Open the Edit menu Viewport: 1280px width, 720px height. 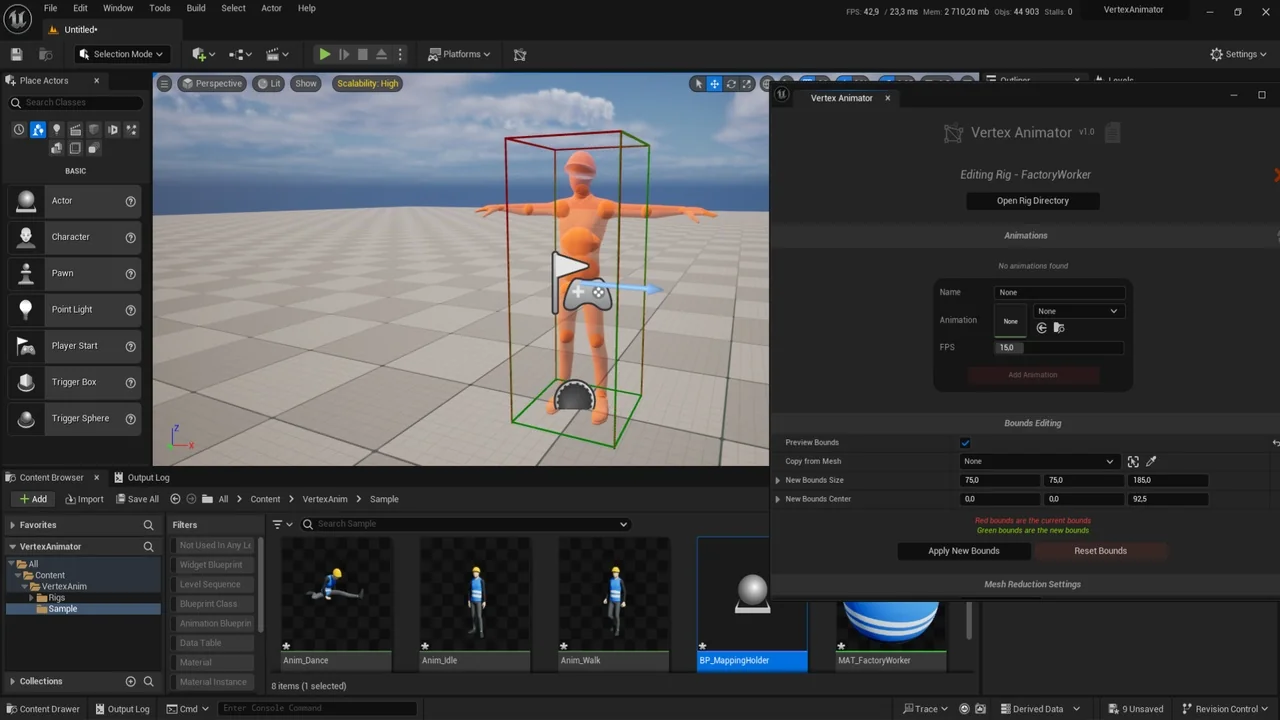[x=80, y=8]
